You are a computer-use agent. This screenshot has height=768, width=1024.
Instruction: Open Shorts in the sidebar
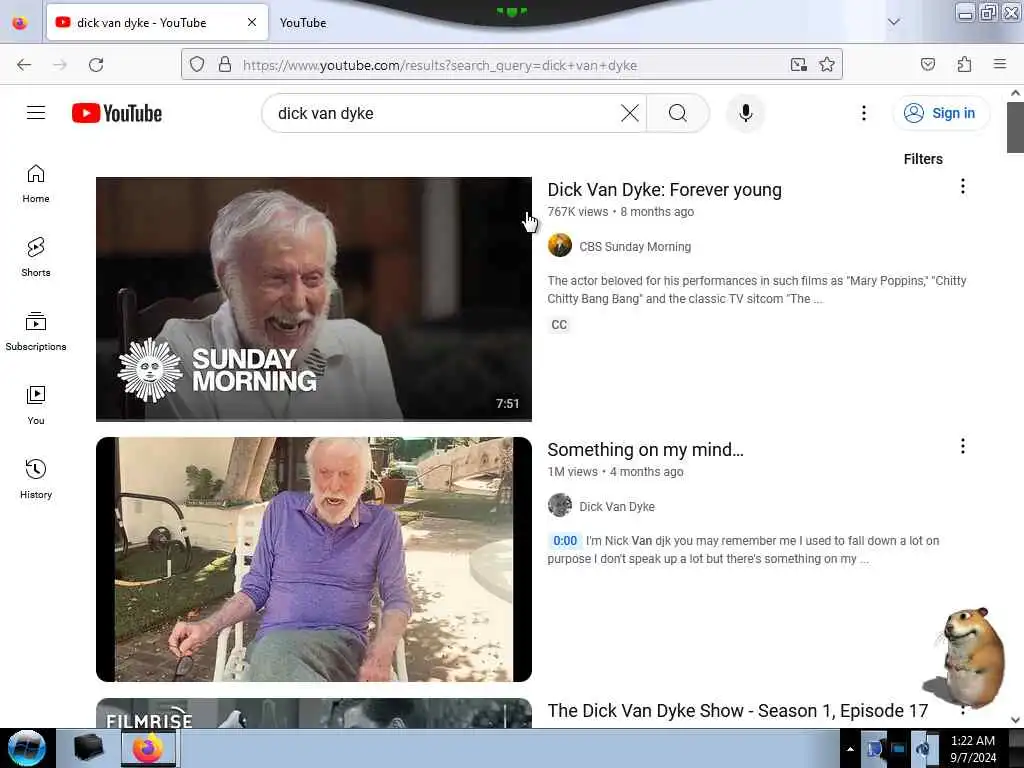click(x=36, y=257)
